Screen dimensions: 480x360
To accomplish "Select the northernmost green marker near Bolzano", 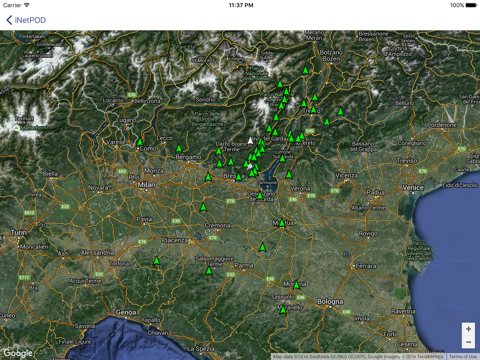I will [305, 70].
